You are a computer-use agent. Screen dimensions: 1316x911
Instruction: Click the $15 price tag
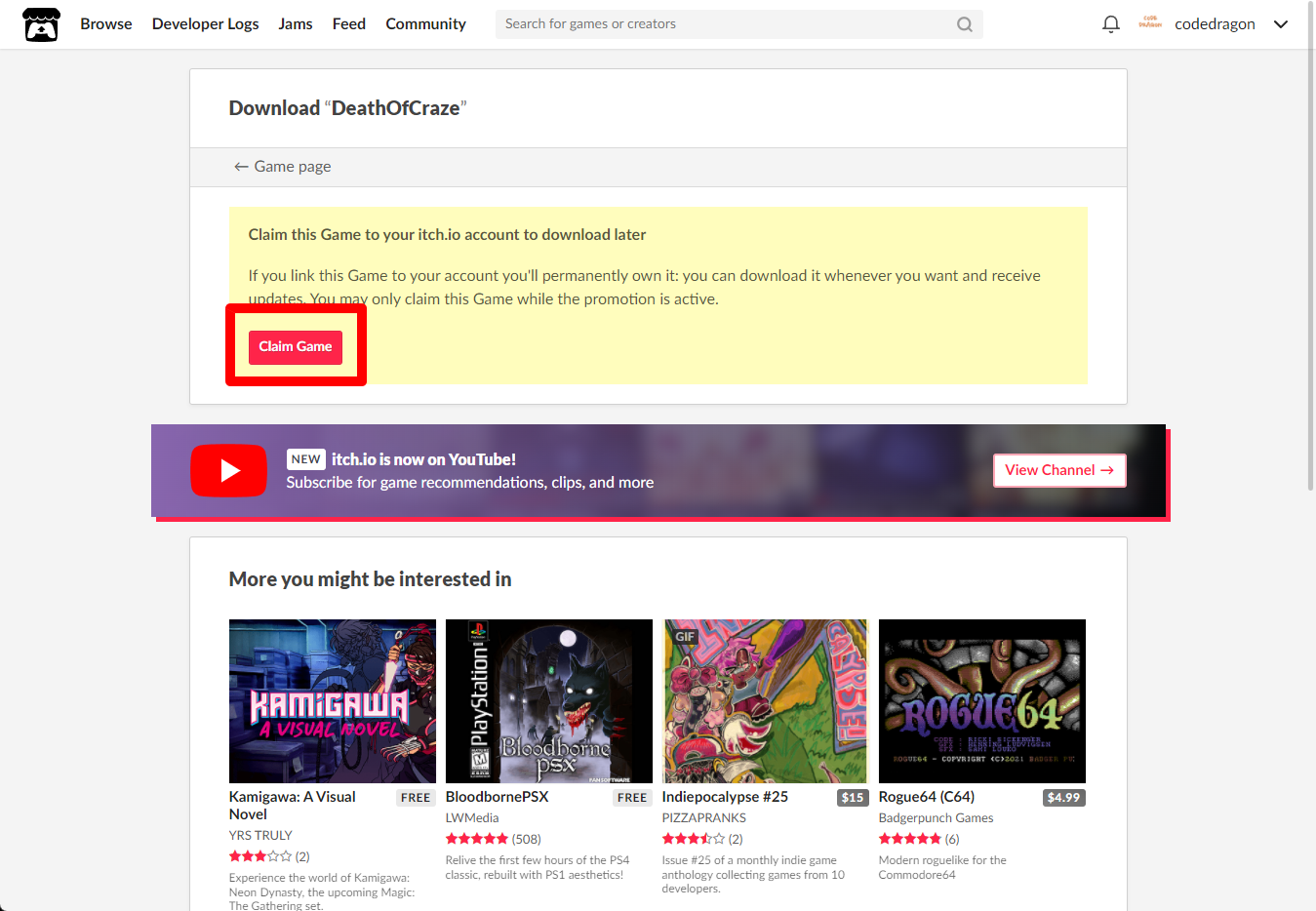tap(853, 798)
